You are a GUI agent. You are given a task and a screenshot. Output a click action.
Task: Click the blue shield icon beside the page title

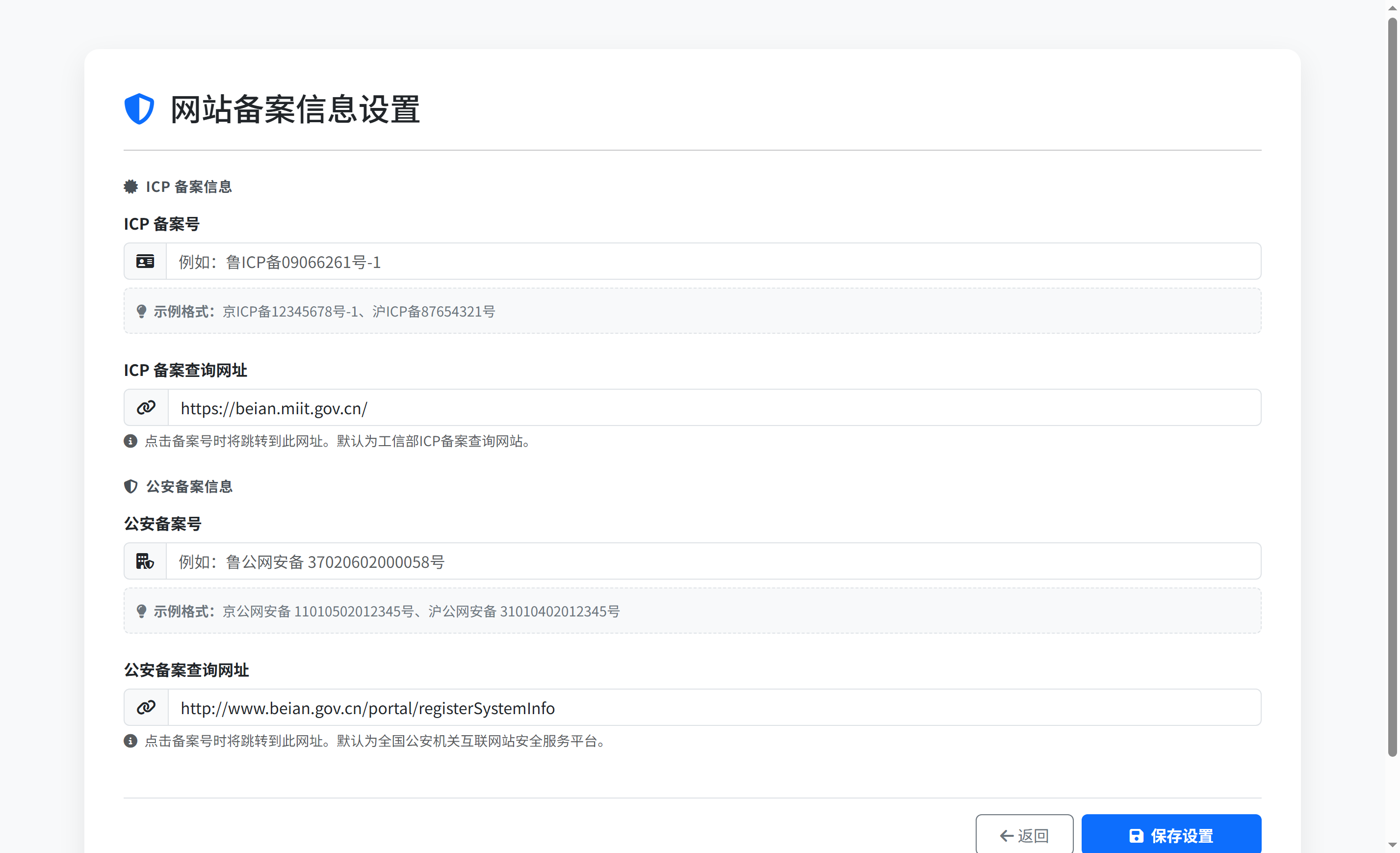(139, 108)
